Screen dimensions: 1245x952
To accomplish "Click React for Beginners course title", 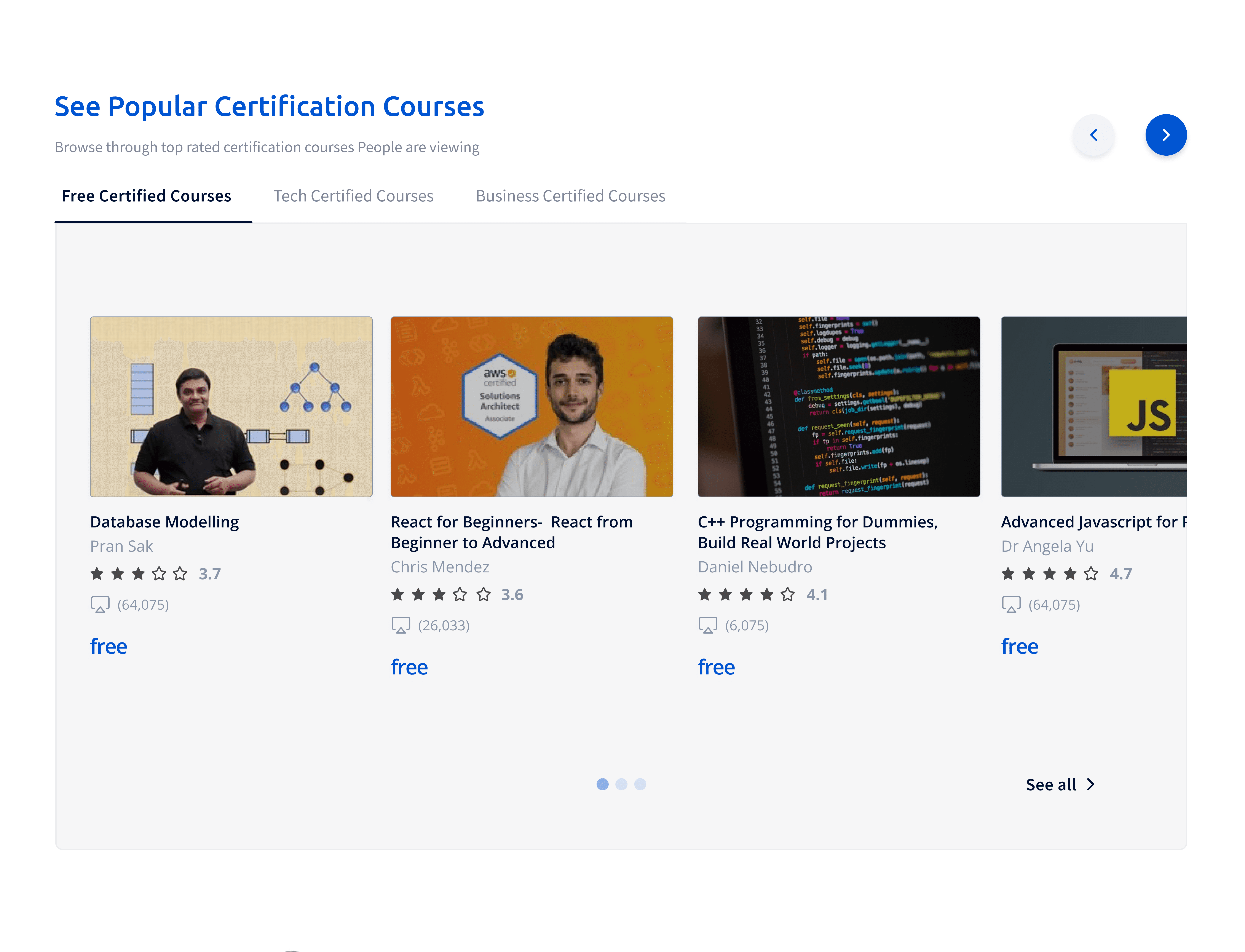I will 512,532.
